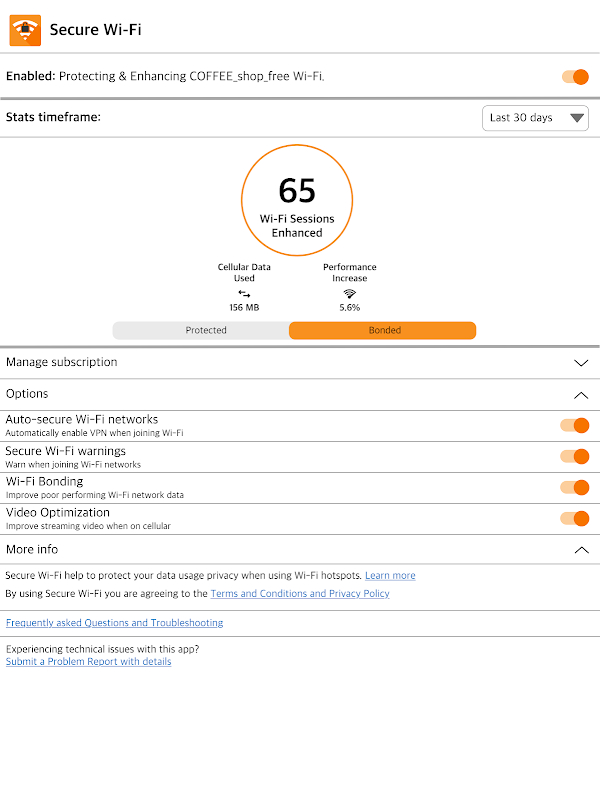Viewport: 600px width, 800px height.
Task: Click Submit a Problem Report with details
Action: click(89, 662)
